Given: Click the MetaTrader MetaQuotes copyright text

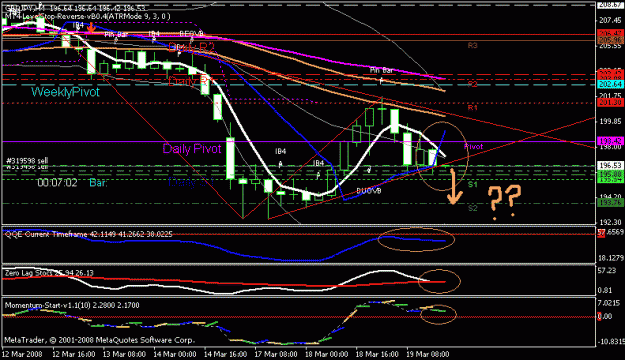Looking at the screenshot, I should pyautogui.click(x=99, y=340).
